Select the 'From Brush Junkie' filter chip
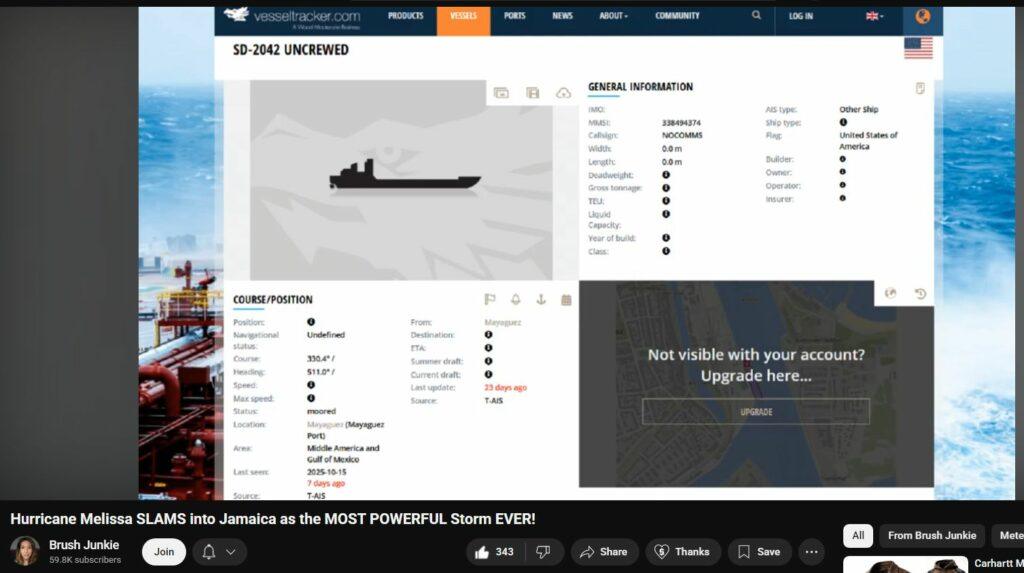Screen dimensions: 1024x573 coord(931,535)
